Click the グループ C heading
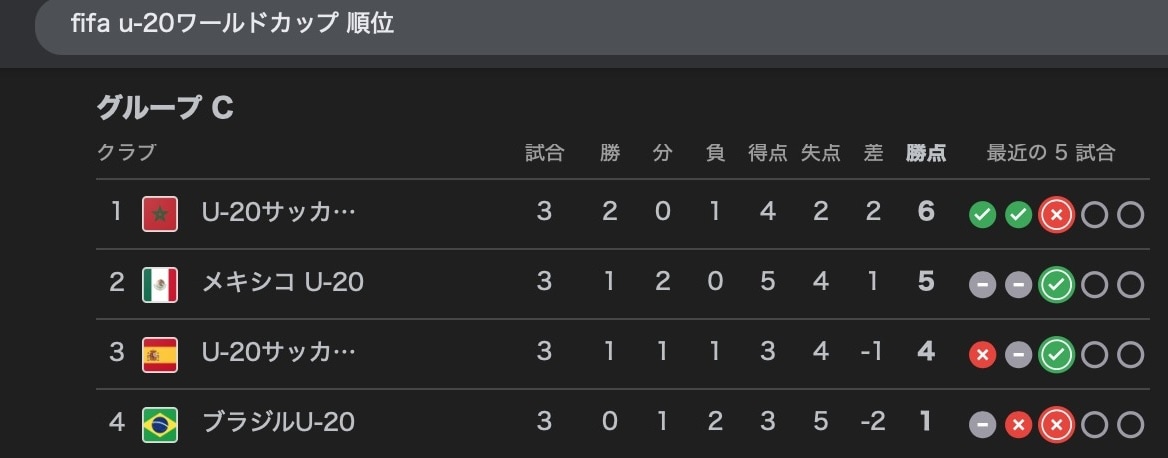 coord(165,108)
